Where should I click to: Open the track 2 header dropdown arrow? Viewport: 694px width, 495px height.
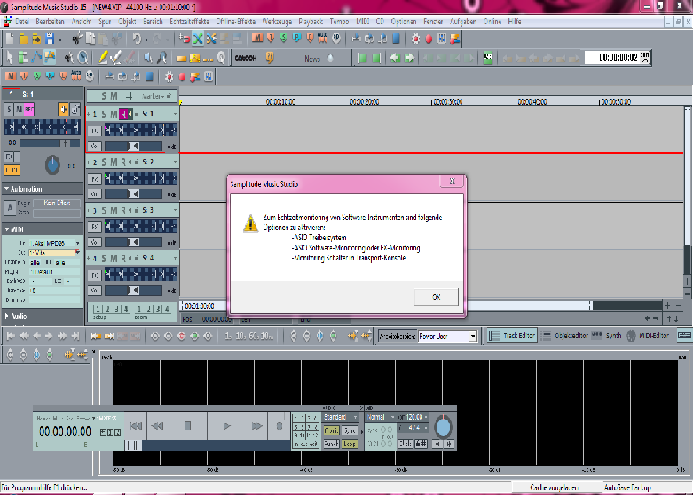coord(175,162)
